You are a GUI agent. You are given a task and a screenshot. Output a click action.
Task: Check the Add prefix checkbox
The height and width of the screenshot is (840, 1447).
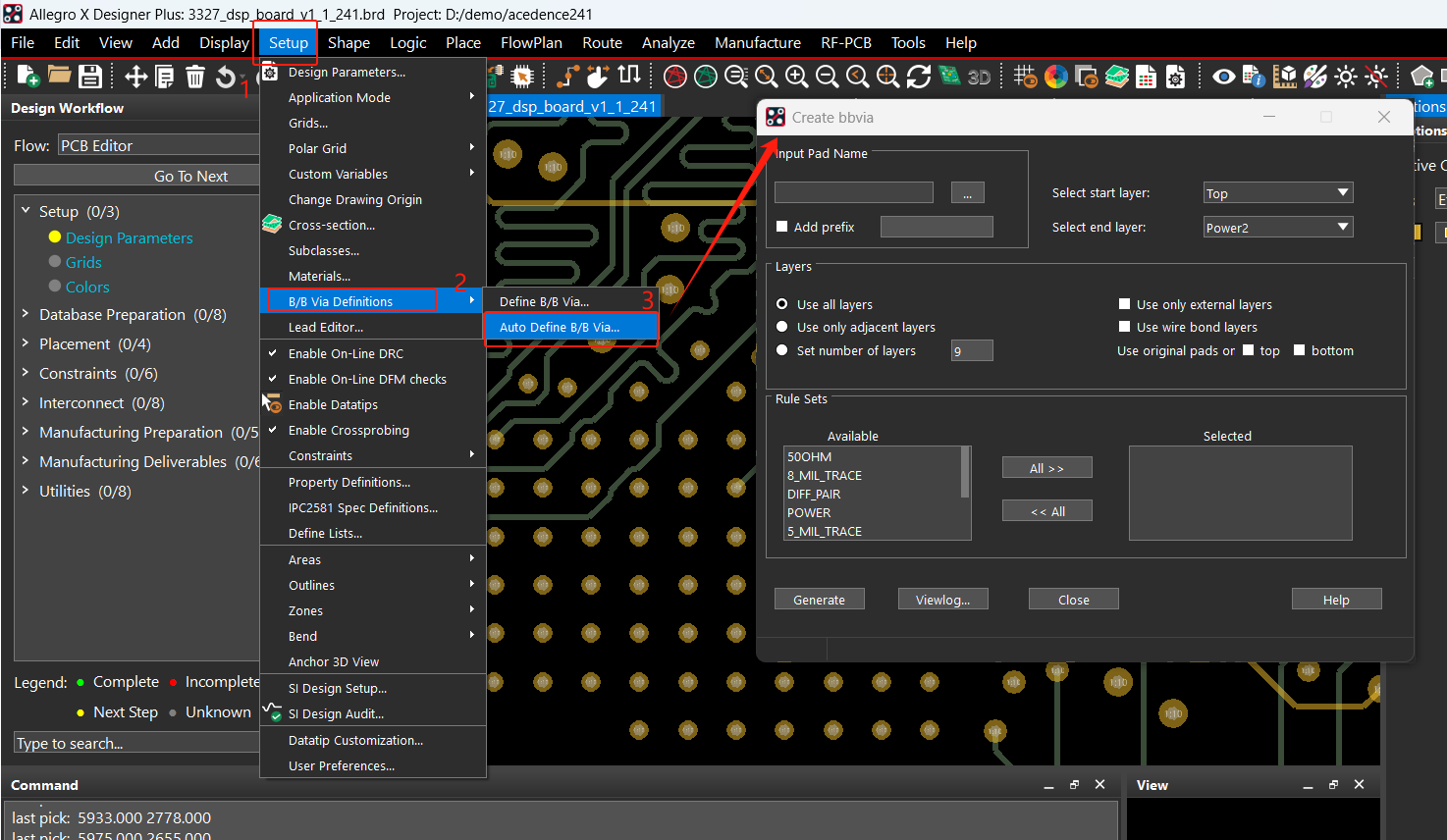[x=782, y=227]
